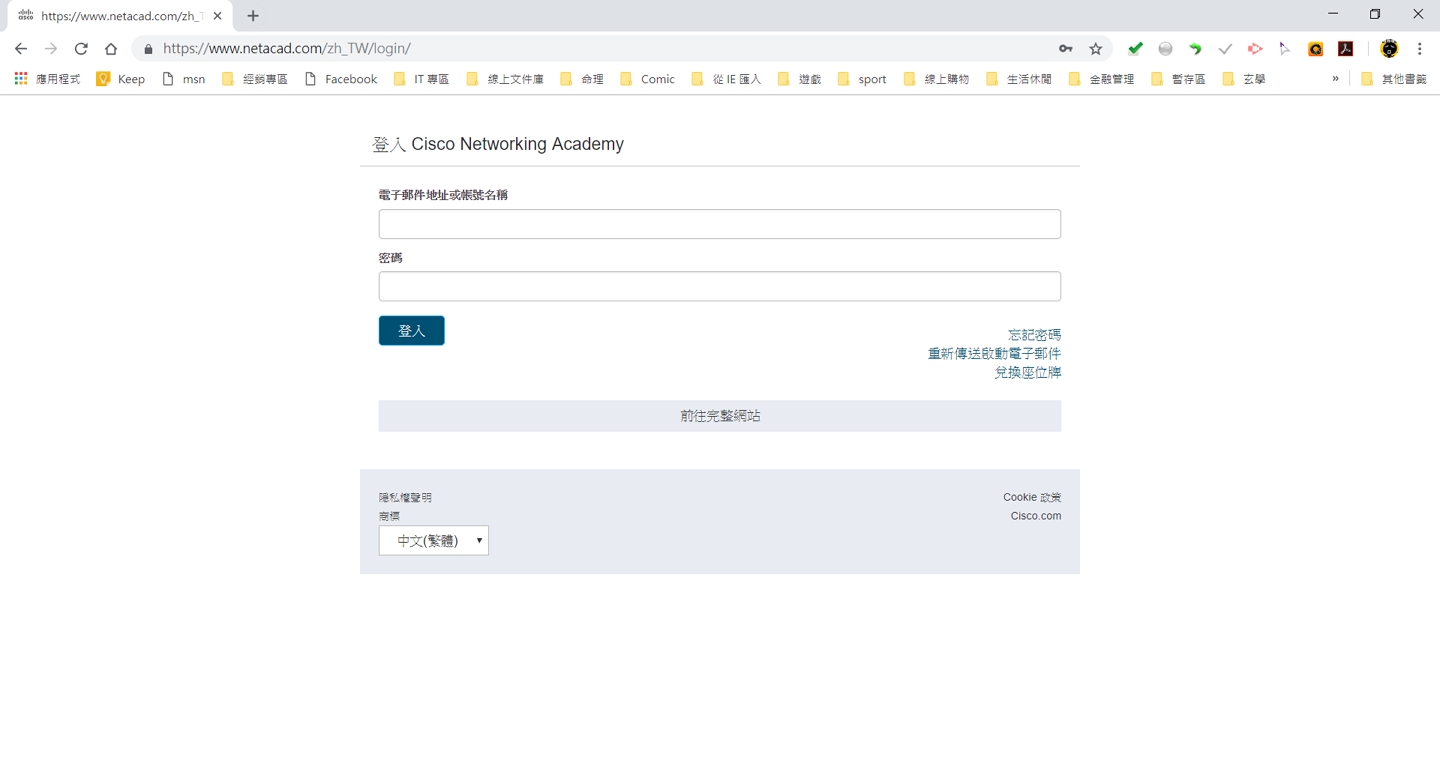Open the Chrome three-dot menu
1440x772 pixels.
[x=1419, y=48]
